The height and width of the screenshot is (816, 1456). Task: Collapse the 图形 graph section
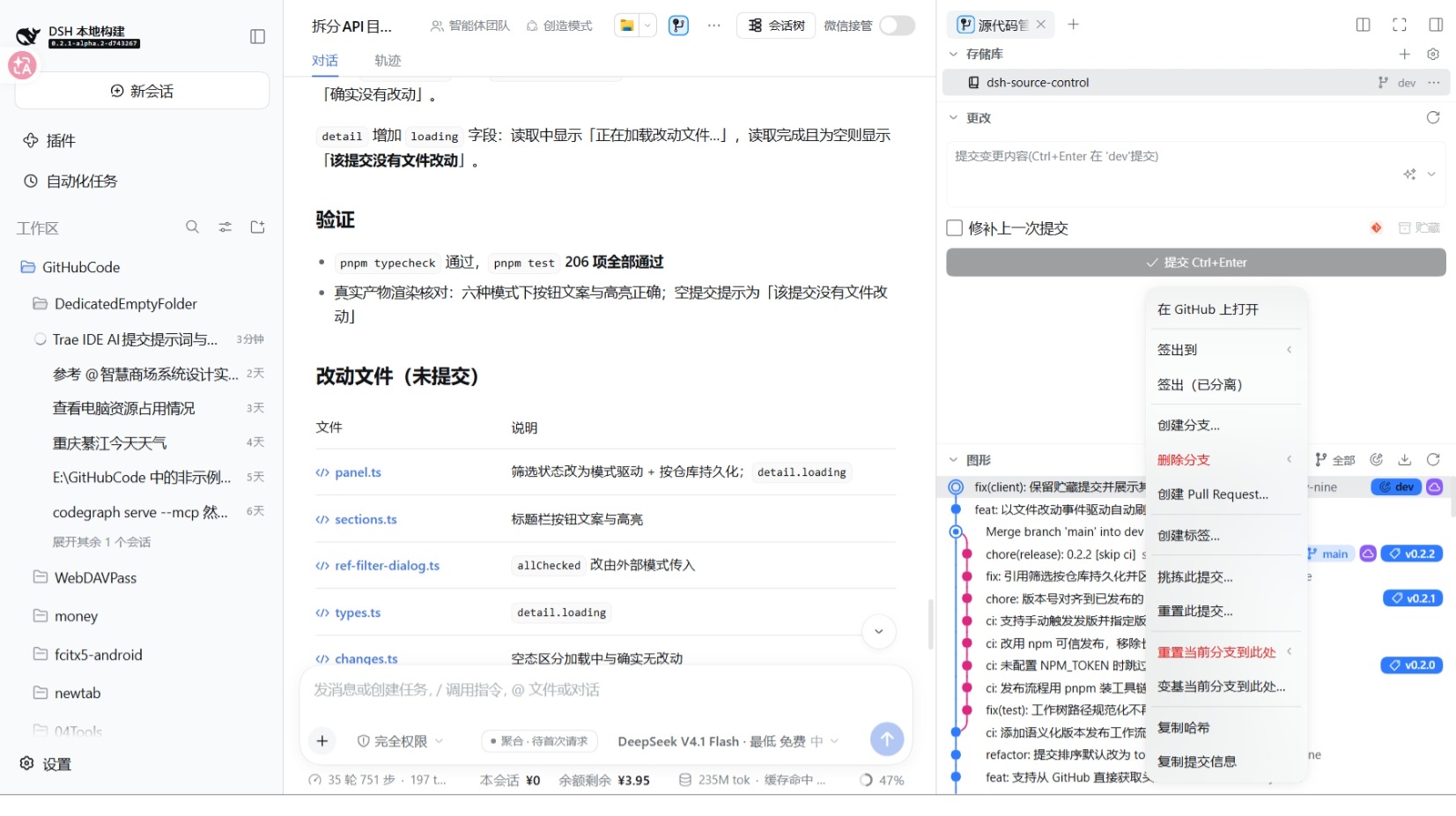point(953,460)
